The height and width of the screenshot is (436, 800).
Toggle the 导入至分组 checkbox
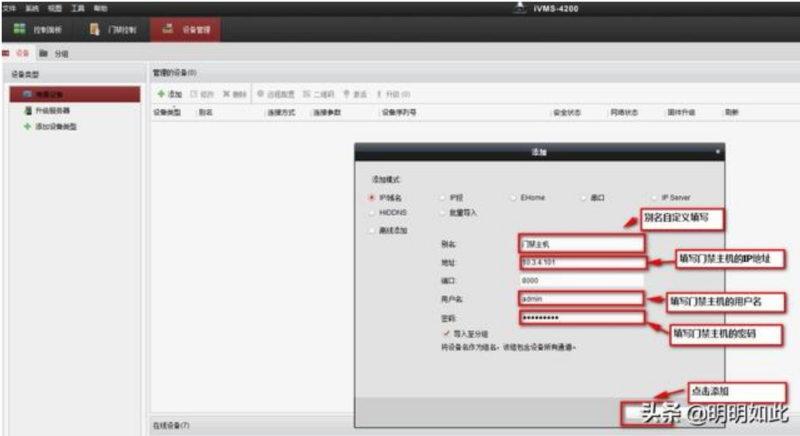click(x=446, y=332)
